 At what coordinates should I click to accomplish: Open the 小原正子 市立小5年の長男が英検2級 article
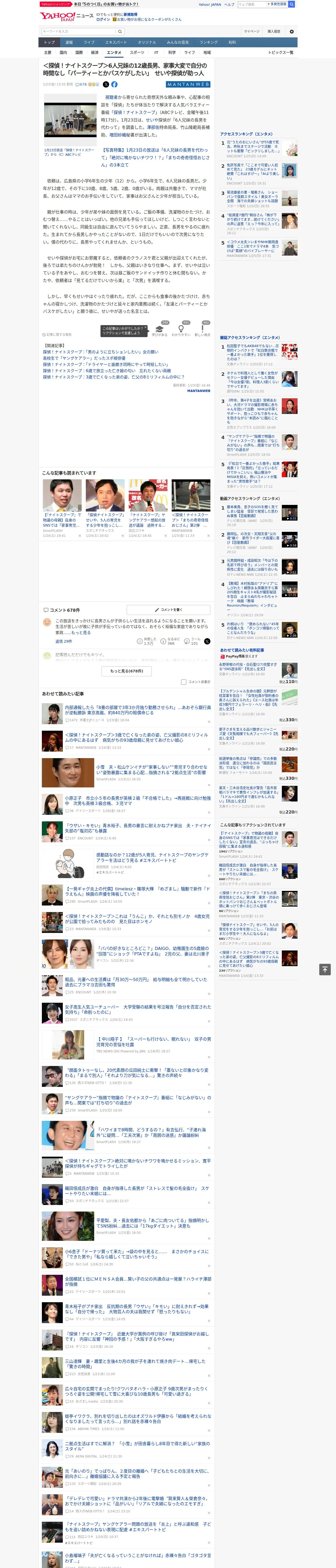pyautogui.click(x=138, y=800)
